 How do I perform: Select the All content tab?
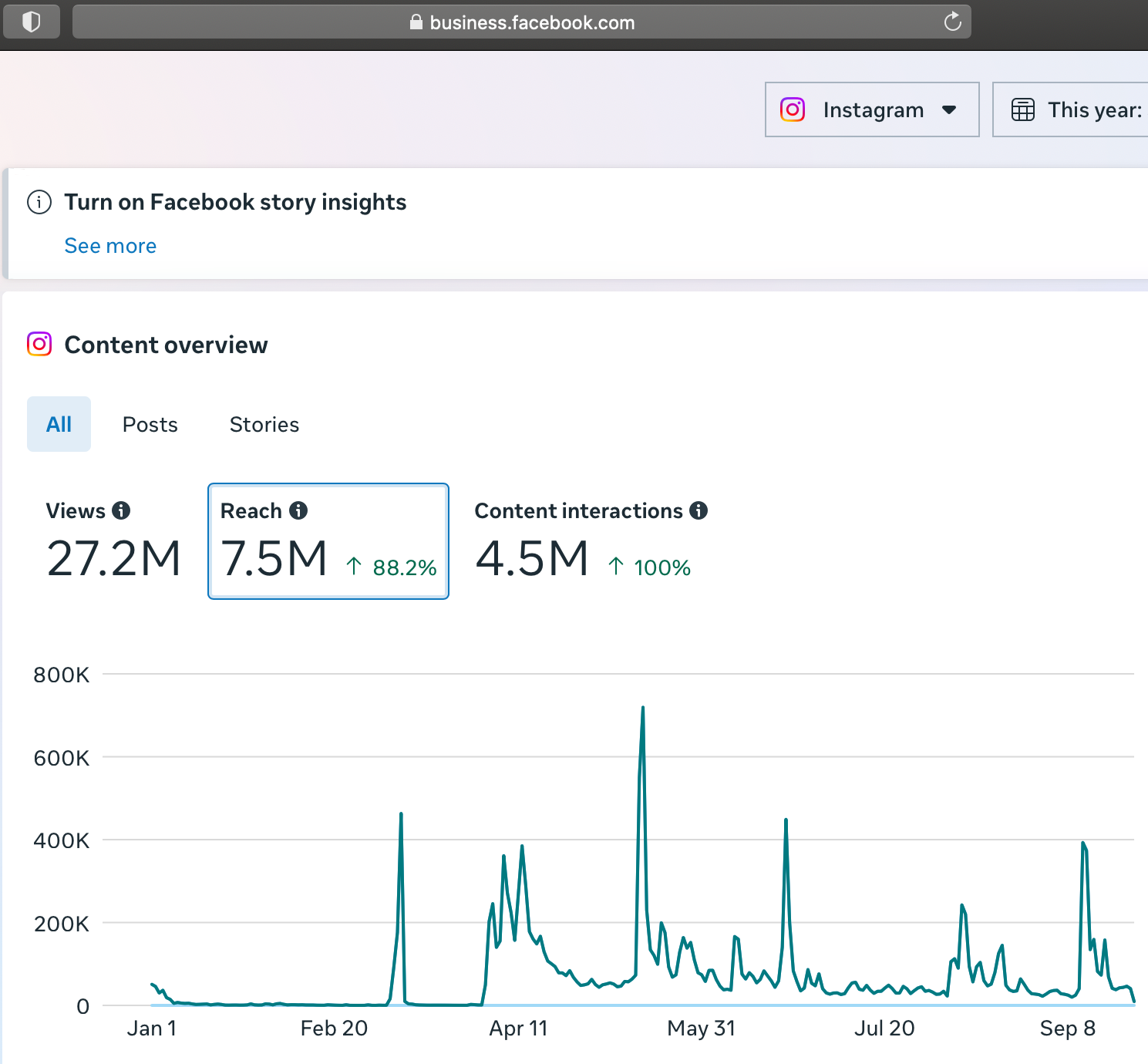[x=59, y=424]
